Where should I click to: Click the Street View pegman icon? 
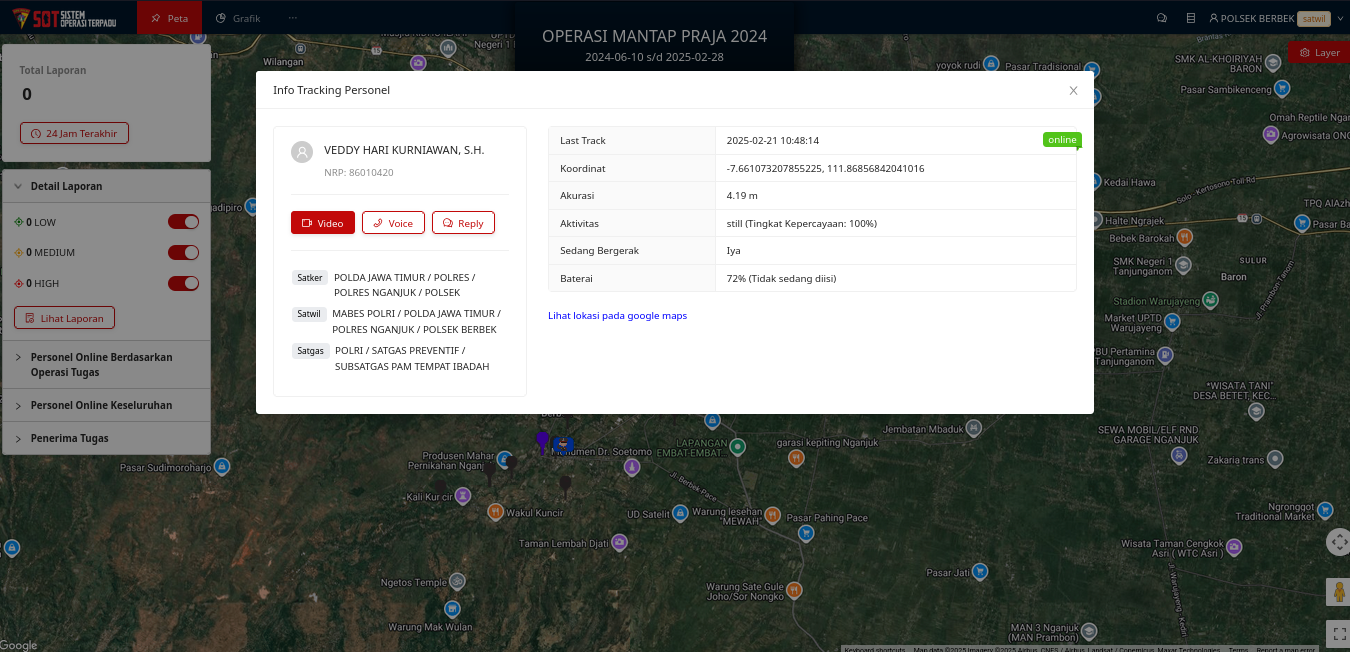pos(1339,592)
